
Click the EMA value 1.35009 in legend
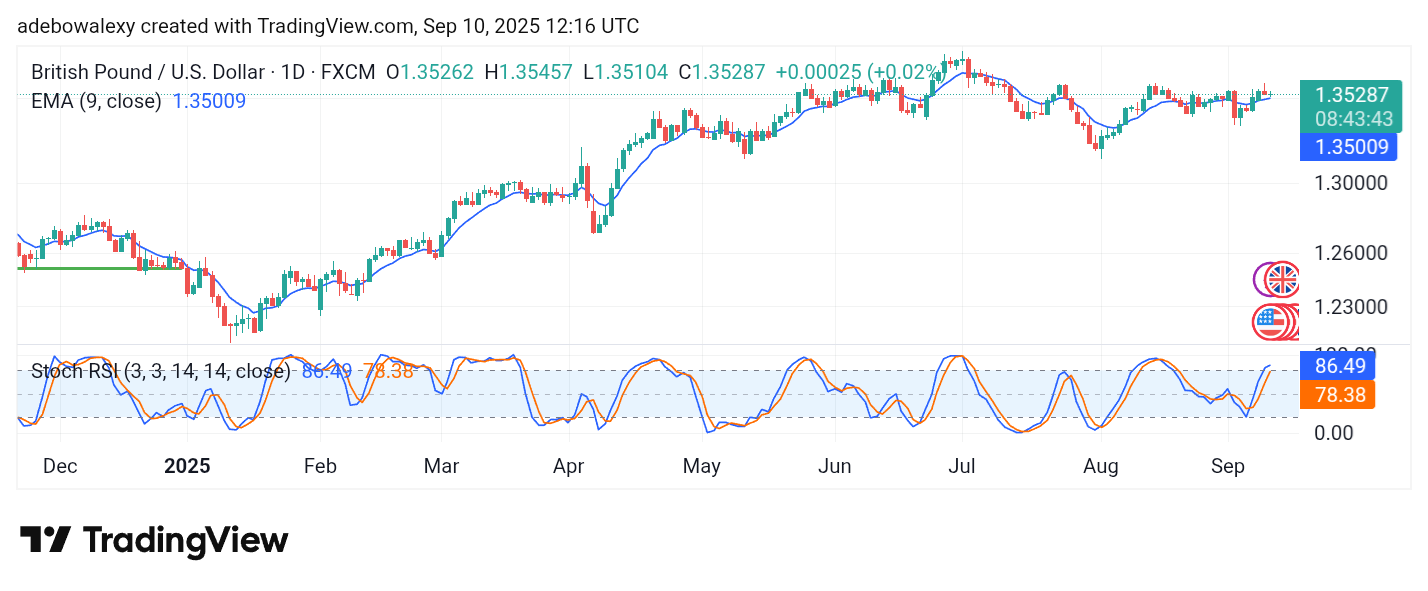pyautogui.click(x=209, y=101)
